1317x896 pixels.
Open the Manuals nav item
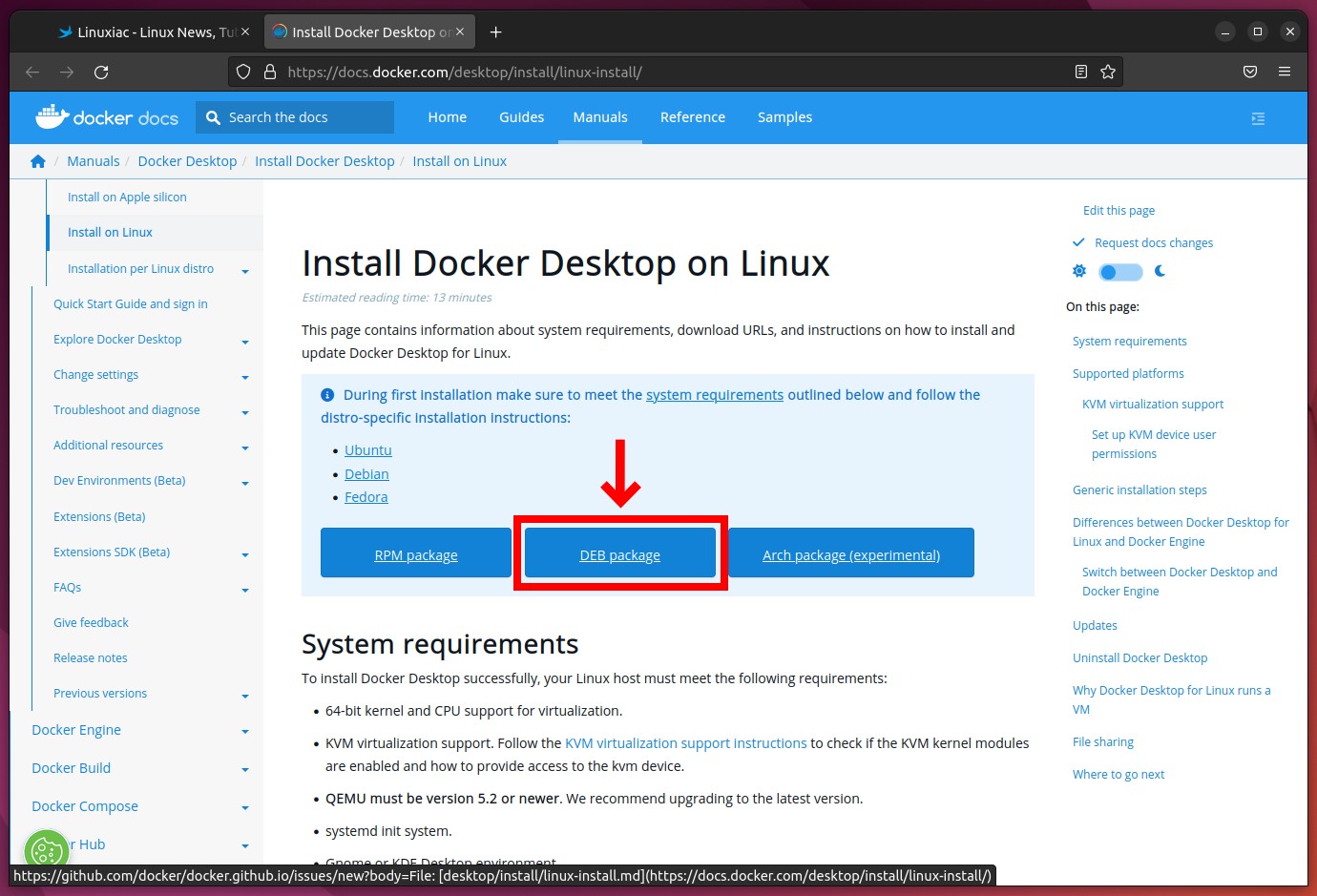[x=600, y=117]
